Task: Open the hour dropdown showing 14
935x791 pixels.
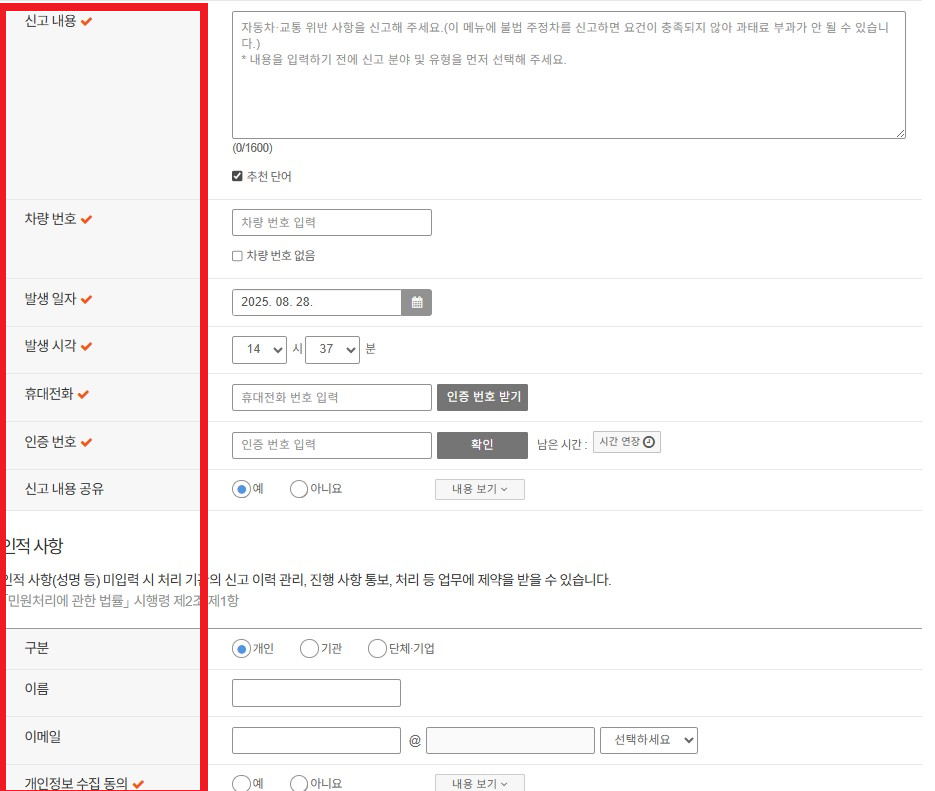Action: point(259,349)
